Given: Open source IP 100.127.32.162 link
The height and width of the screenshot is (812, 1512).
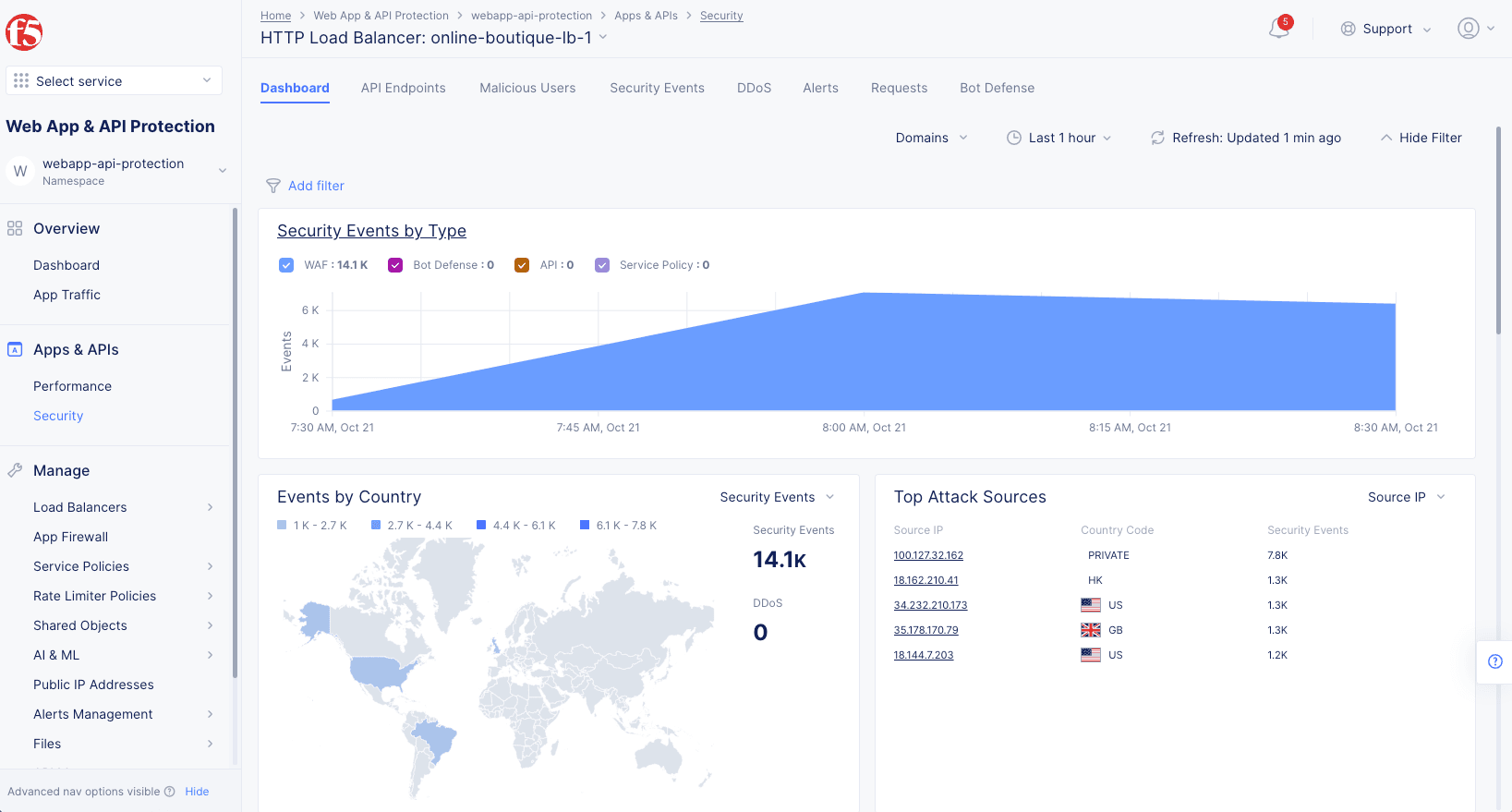Looking at the screenshot, I should click(928, 555).
